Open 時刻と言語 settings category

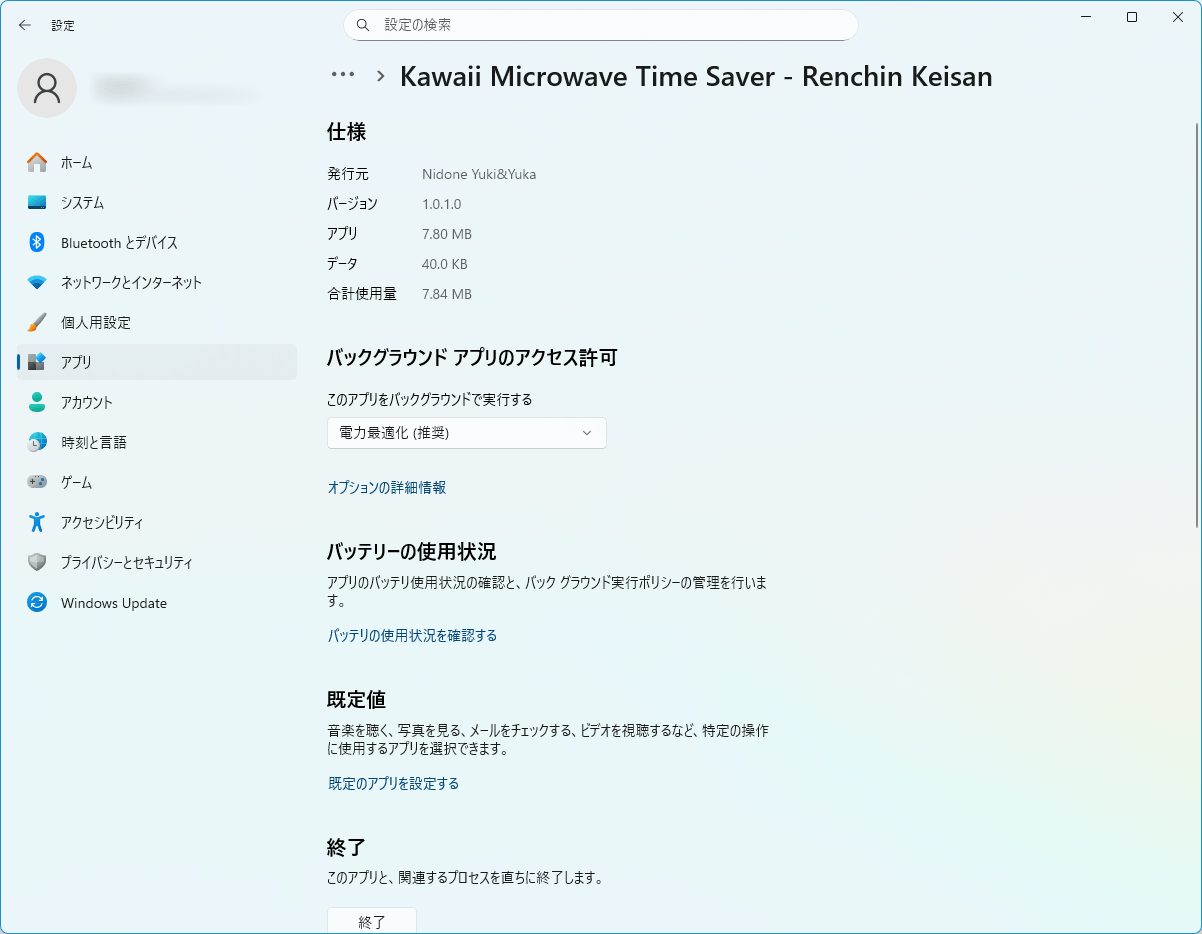pos(93,442)
